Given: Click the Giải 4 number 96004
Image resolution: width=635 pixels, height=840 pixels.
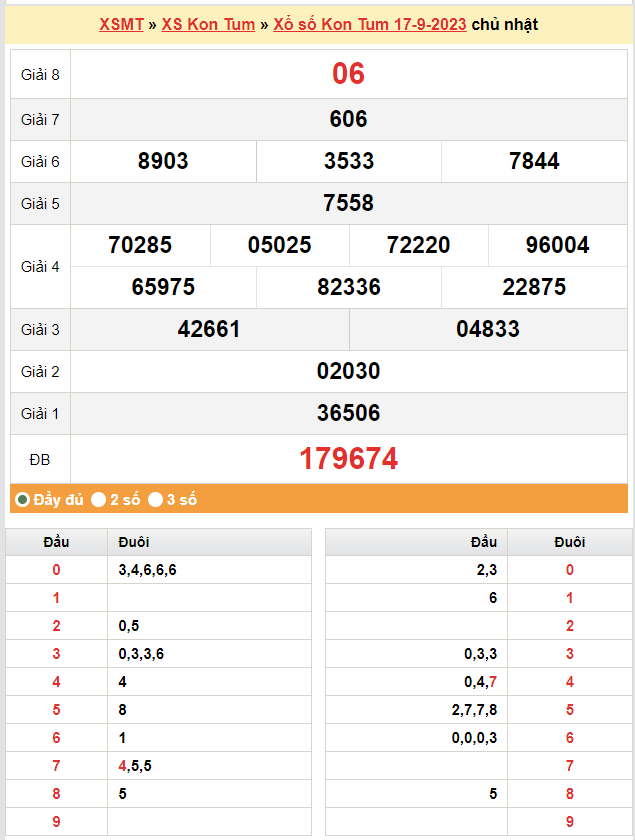Looking at the screenshot, I should pyautogui.click(x=558, y=245).
